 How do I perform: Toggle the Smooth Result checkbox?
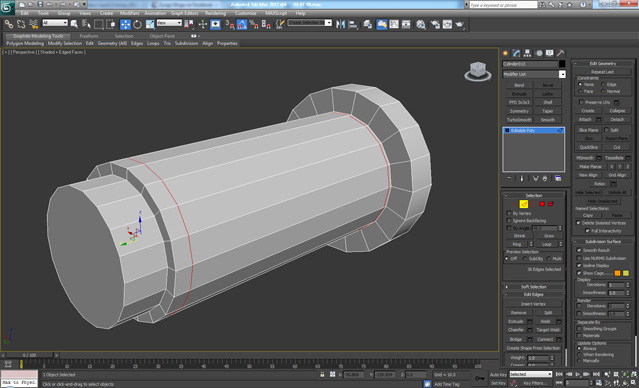(x=579, y=250)
